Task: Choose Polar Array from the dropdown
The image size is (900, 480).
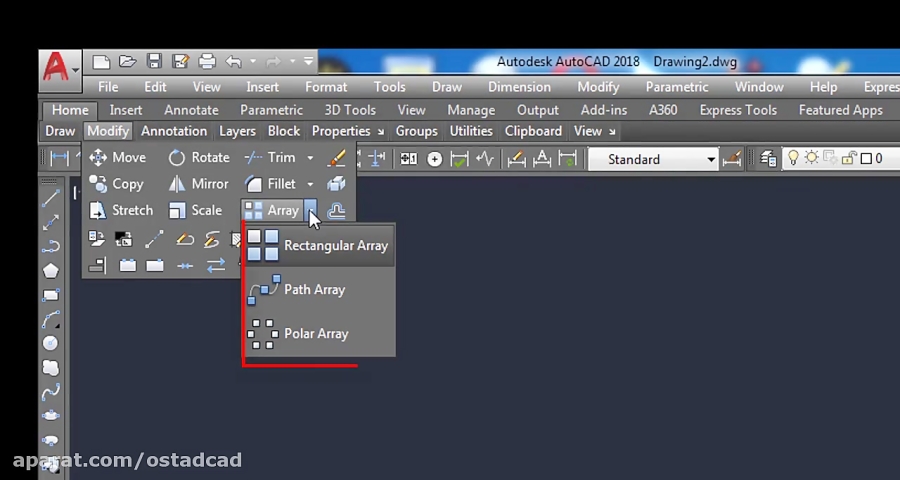Action: [319, 334]
